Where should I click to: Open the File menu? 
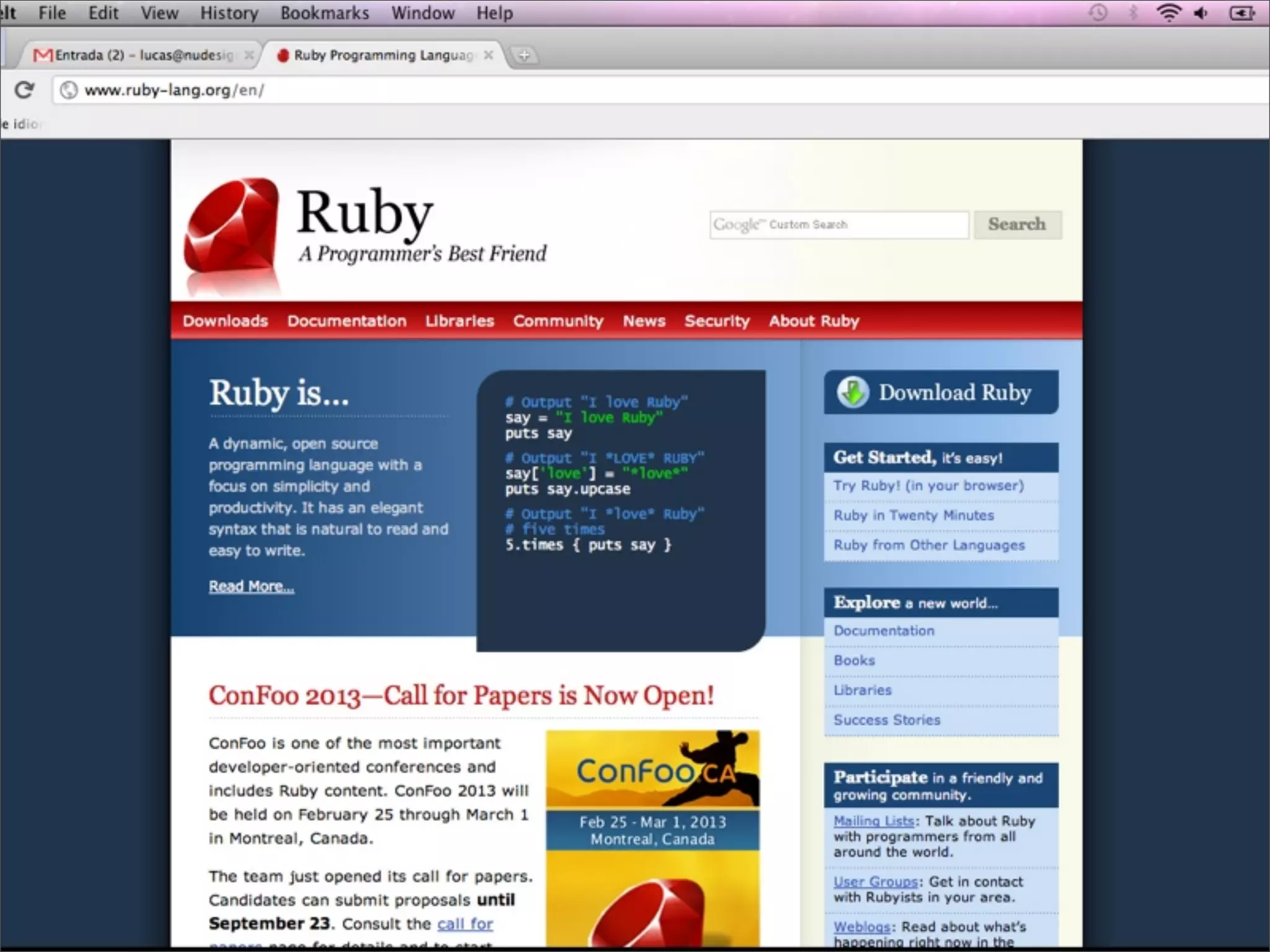52,13
